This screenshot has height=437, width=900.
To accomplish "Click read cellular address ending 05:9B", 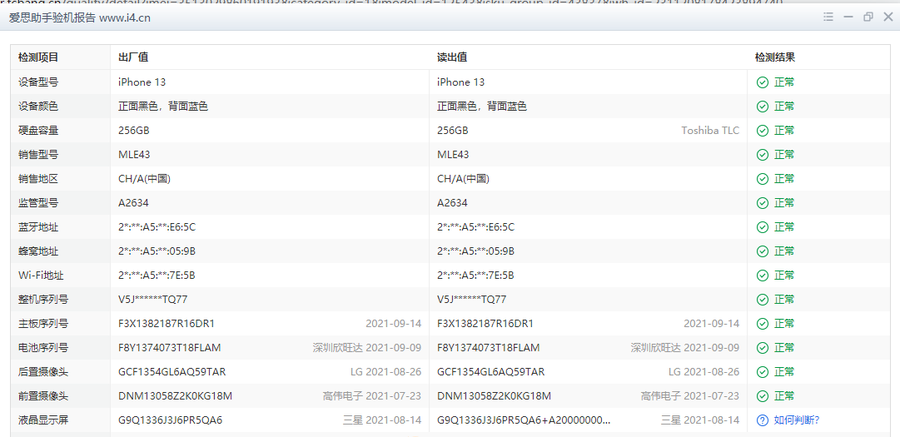I will tap(476, 251).
